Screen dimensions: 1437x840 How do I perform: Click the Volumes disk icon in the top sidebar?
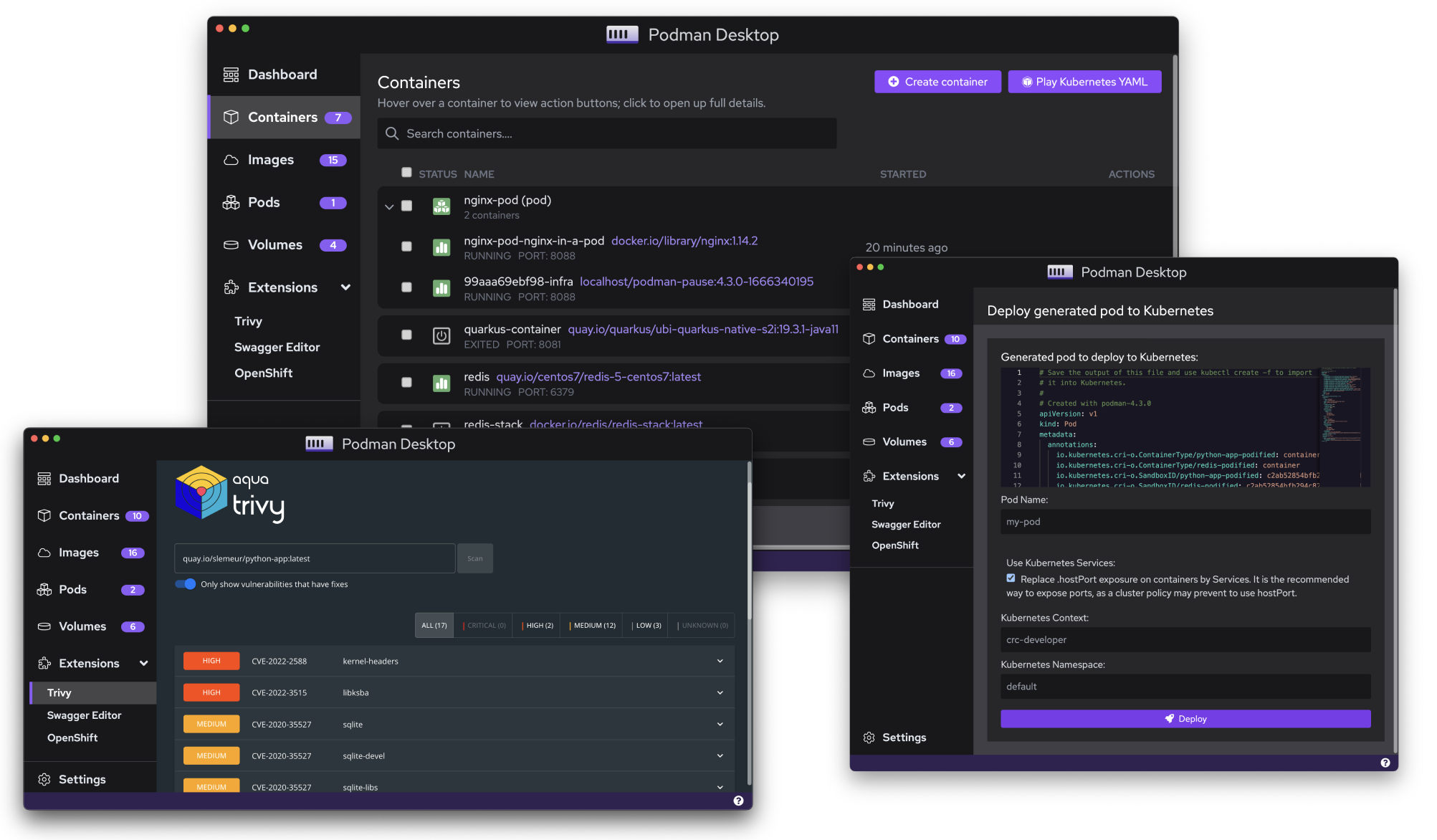[x=231, y=245]
